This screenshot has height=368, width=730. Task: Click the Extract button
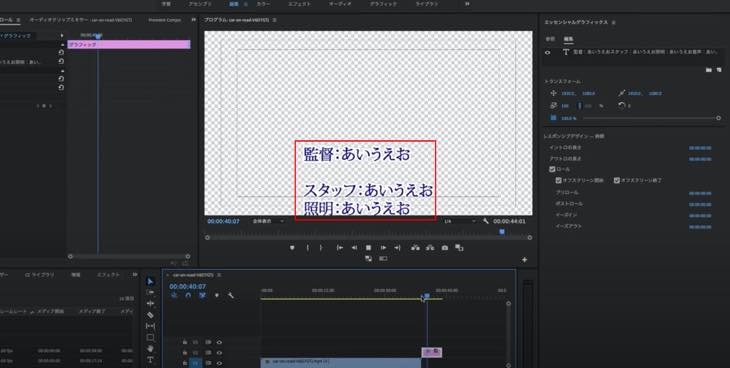(430, 248)
